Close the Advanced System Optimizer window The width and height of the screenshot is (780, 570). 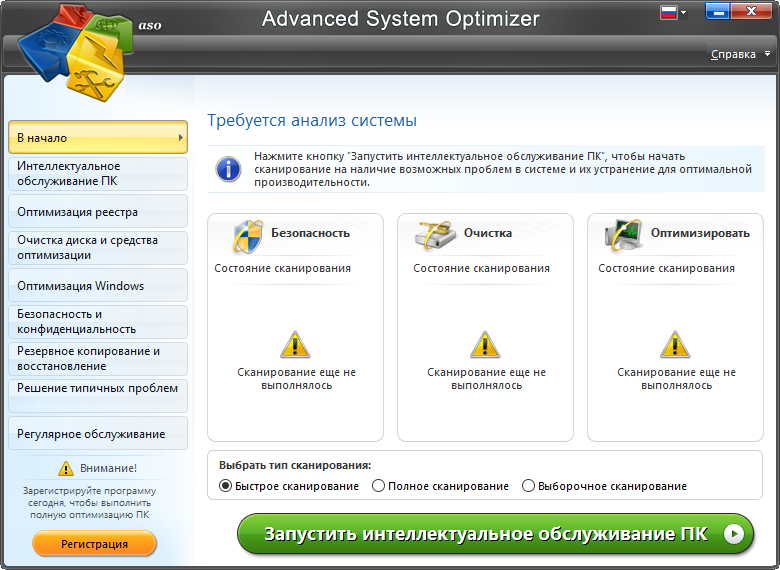coord(752,11)
